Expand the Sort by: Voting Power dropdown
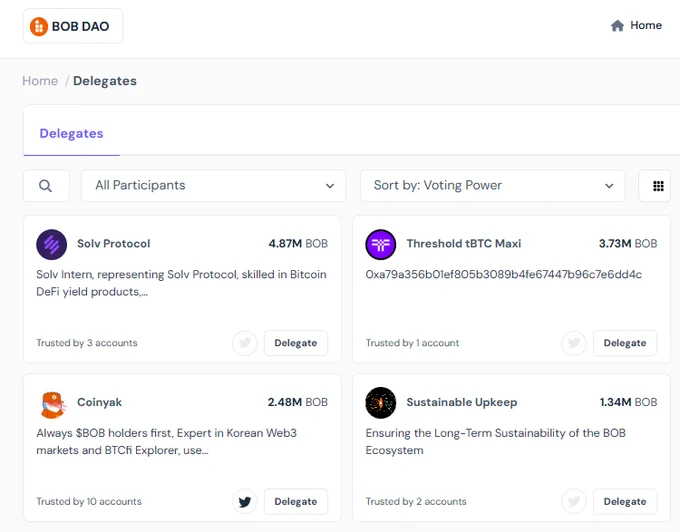Viewport: 680px width, 532px height. 493,186
